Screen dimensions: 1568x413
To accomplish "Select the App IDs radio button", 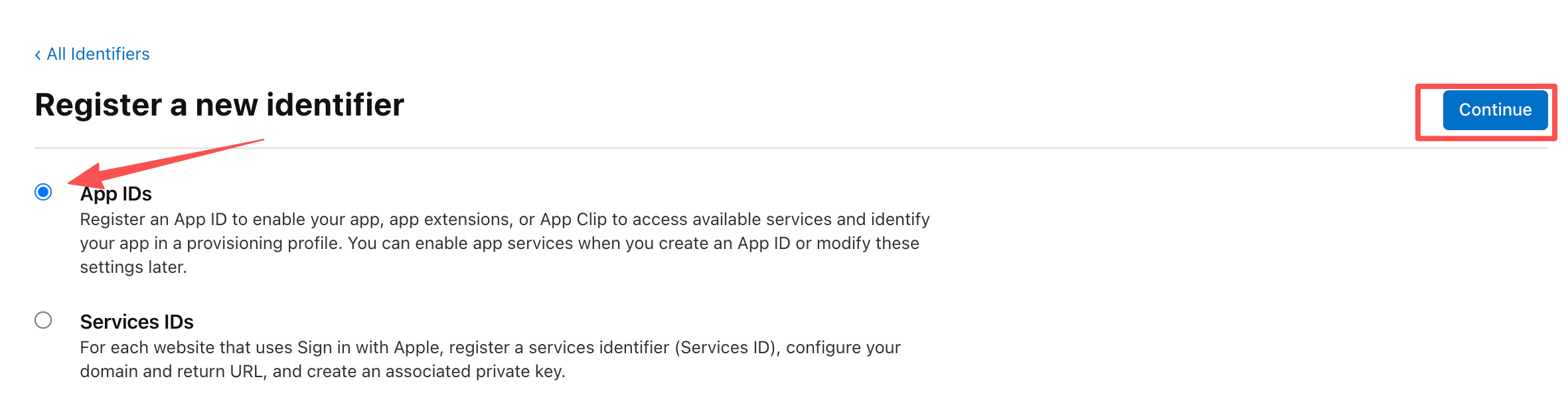I will point(43,192).
